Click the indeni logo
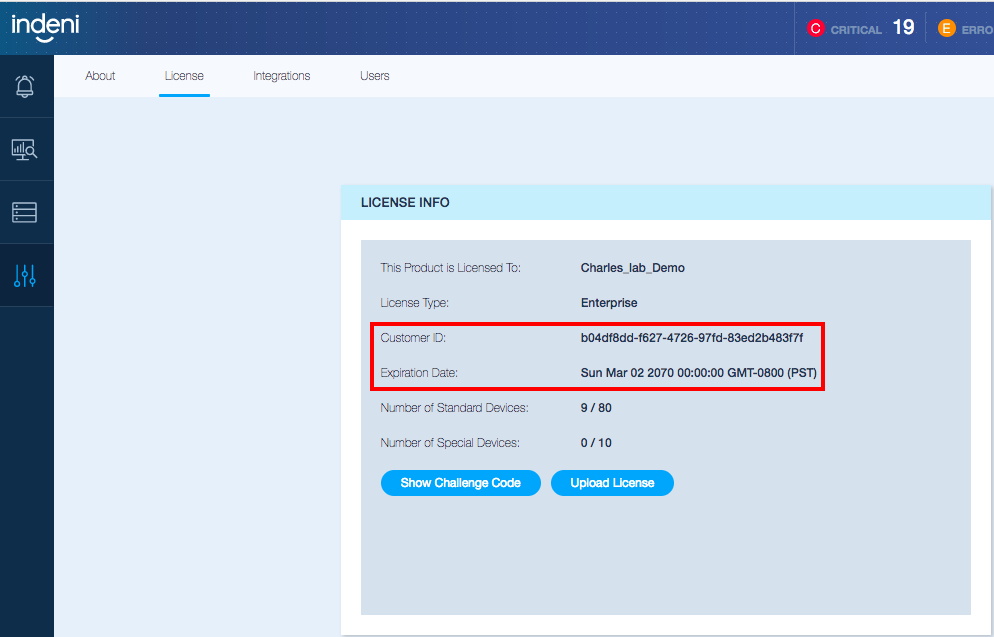994x637 pixels. tap(45, 27)
